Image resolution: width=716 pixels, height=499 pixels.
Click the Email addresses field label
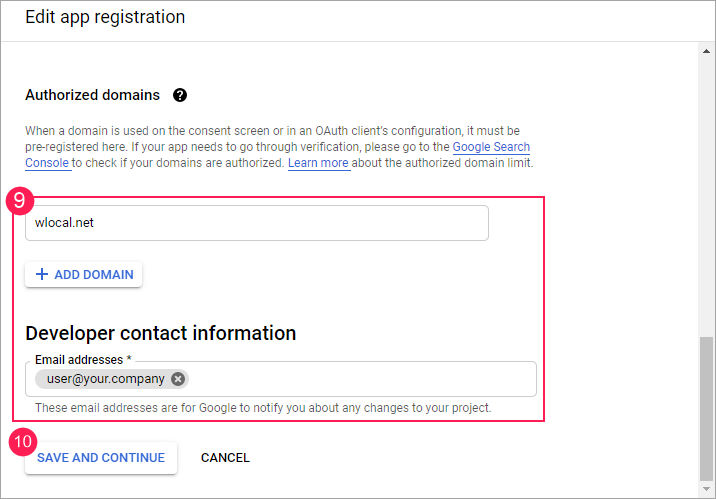[83, 359]
